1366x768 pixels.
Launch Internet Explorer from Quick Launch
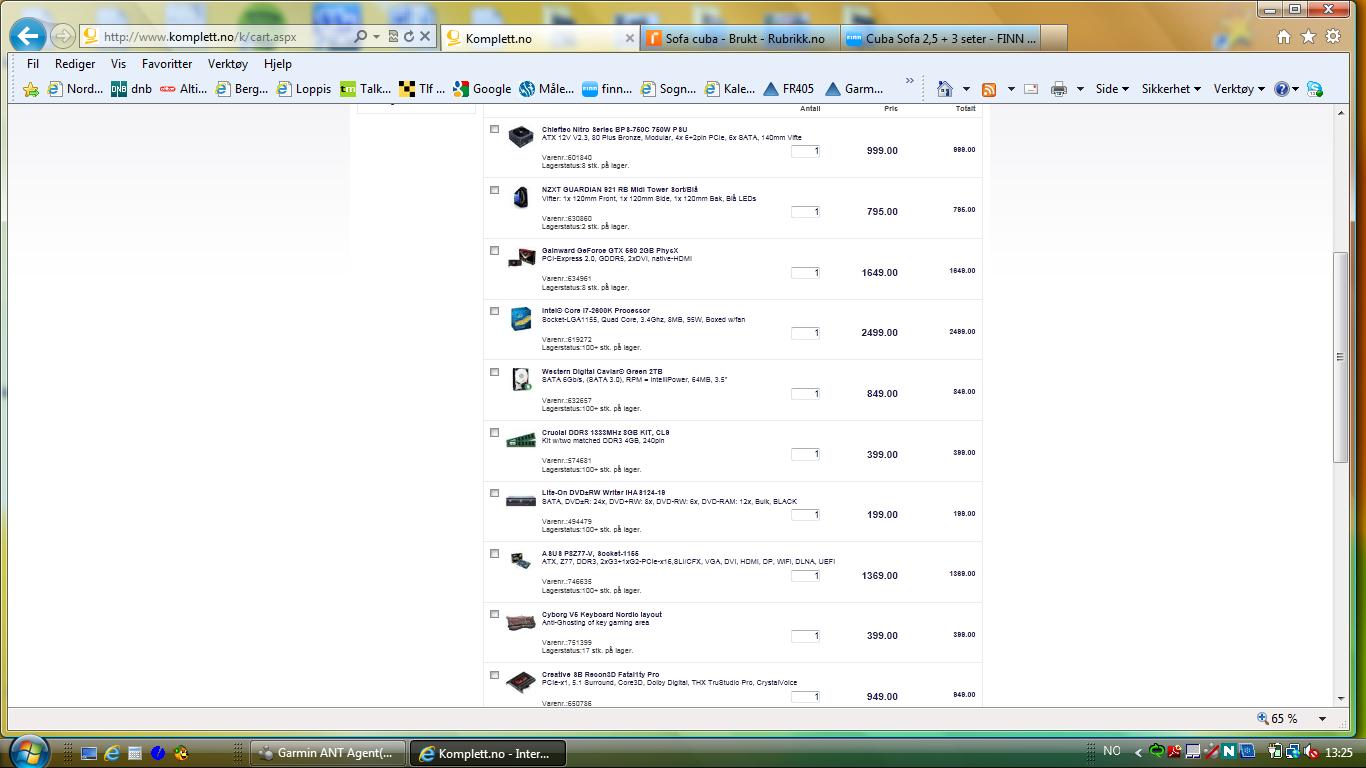[112, 752]
